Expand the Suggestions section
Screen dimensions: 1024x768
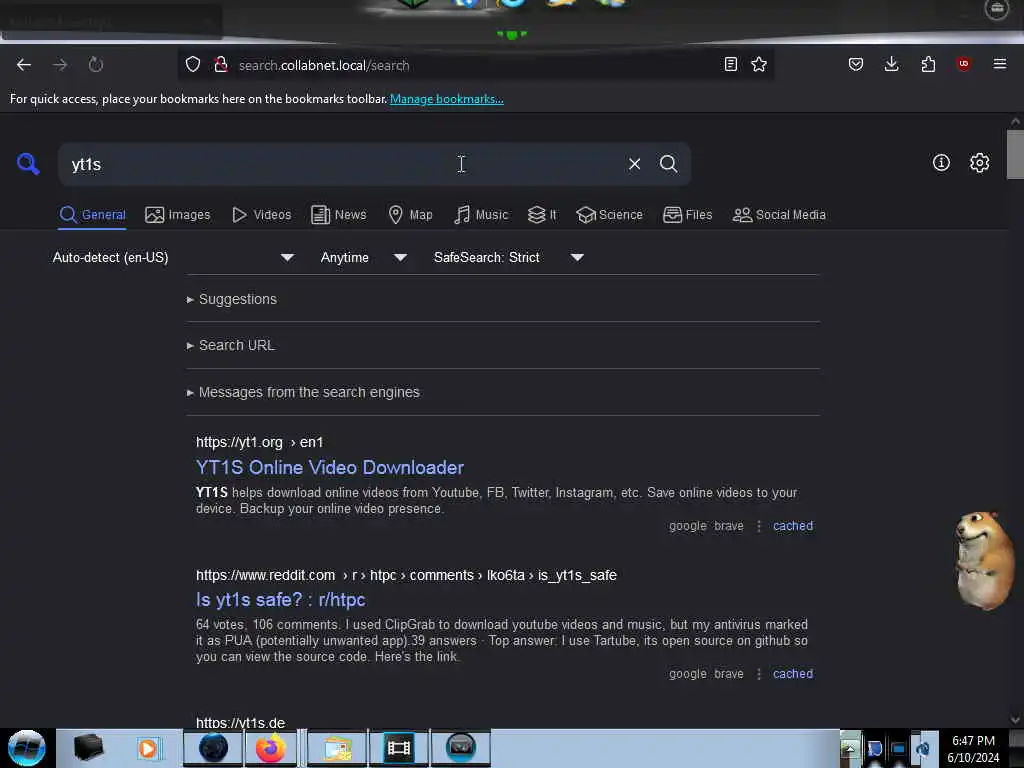click(232, 299)
